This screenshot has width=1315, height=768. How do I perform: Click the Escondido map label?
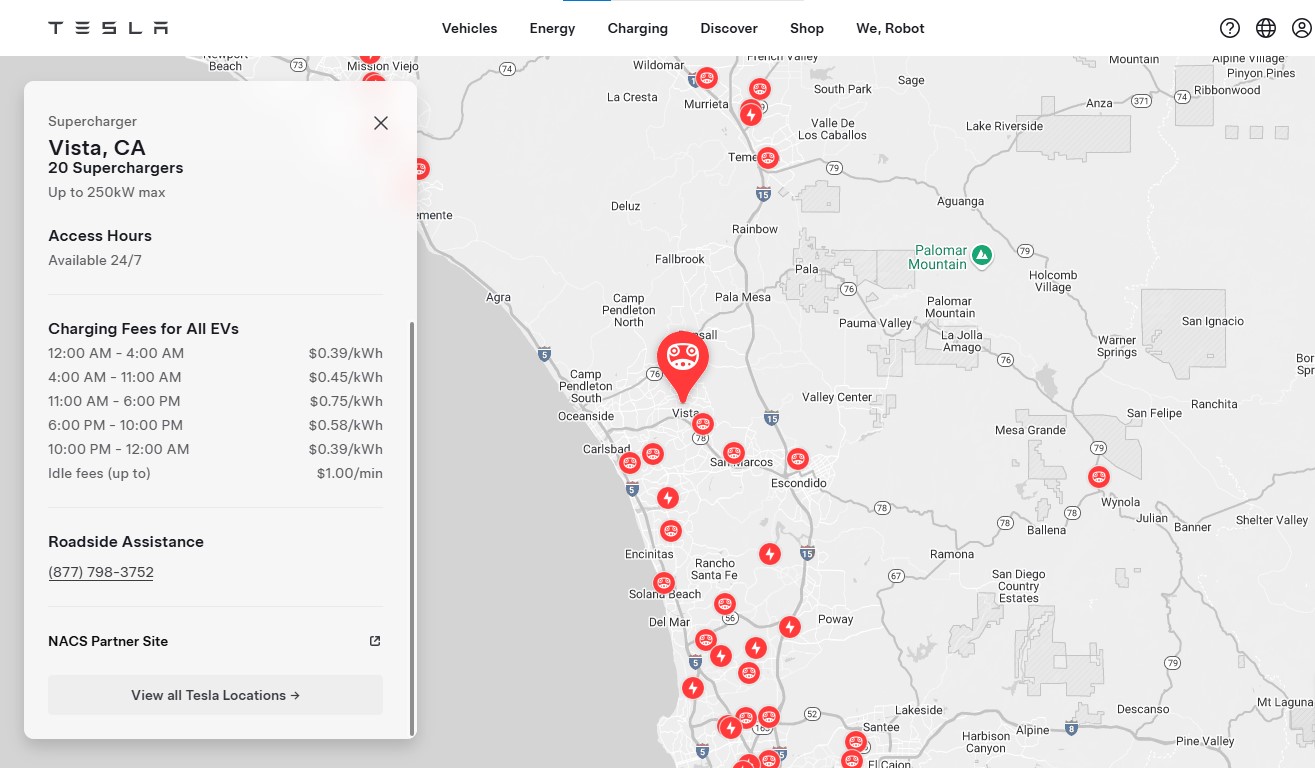[x=798, y=483]
